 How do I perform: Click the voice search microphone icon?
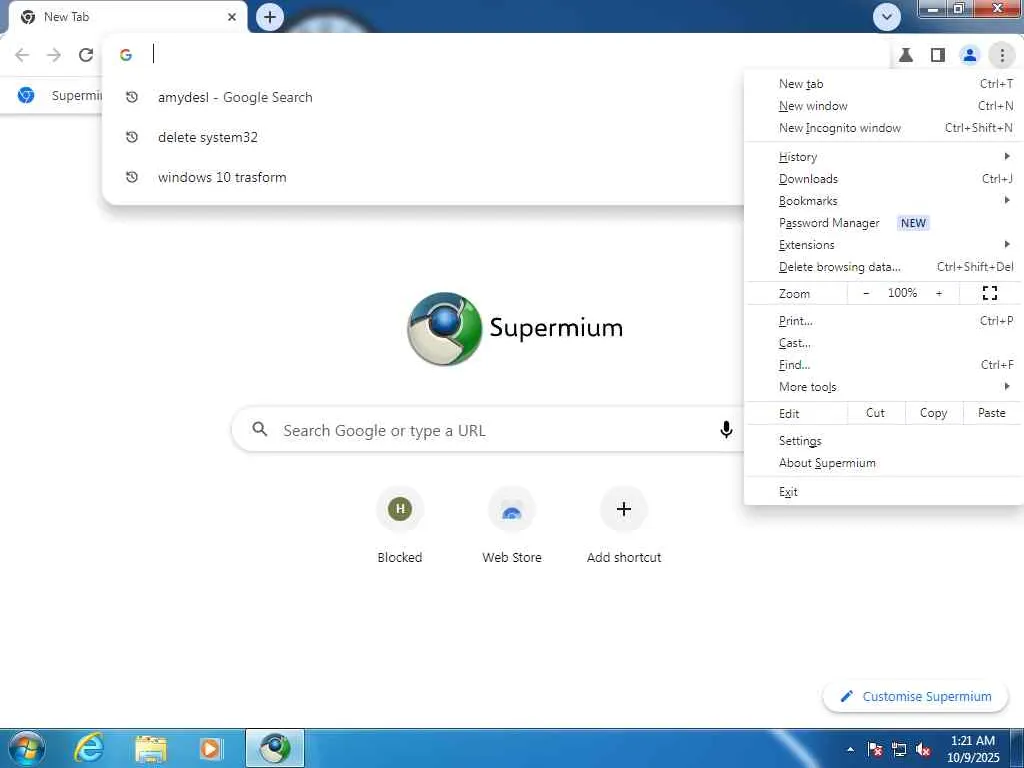pyautogui.click(x=726, y=430)
